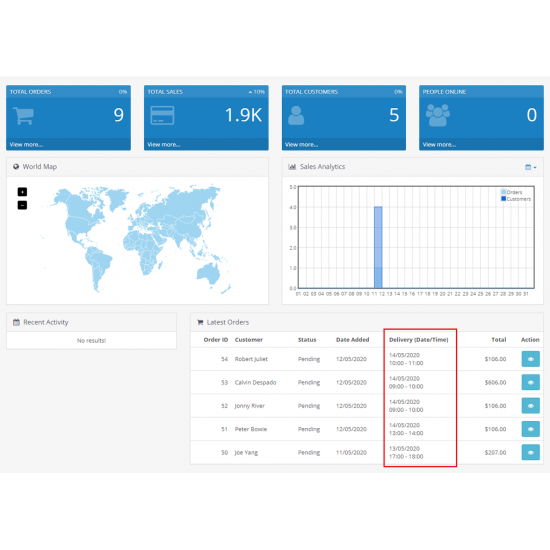Click the 11/05/2020 date added cell

pos(351,452)
